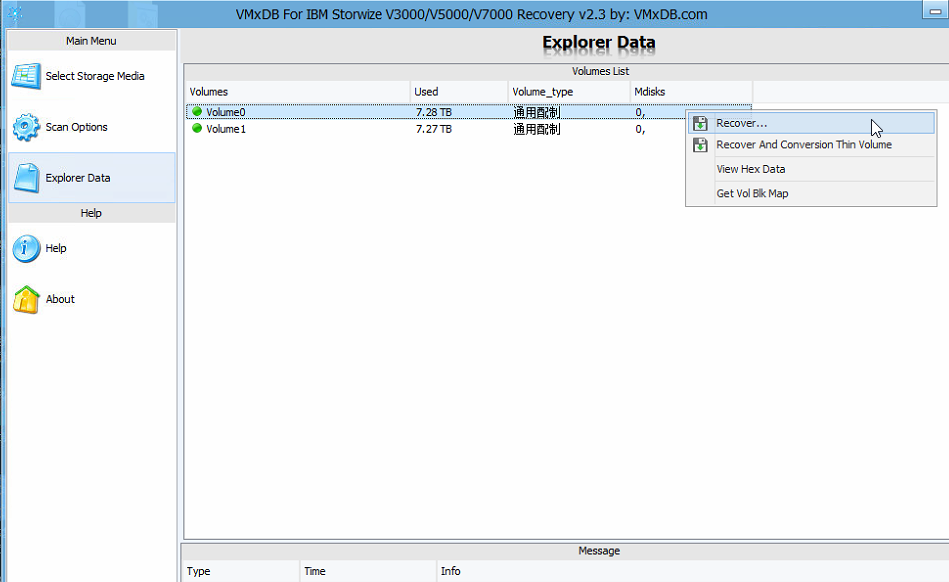Click the 7.27 TB used value

433,129
